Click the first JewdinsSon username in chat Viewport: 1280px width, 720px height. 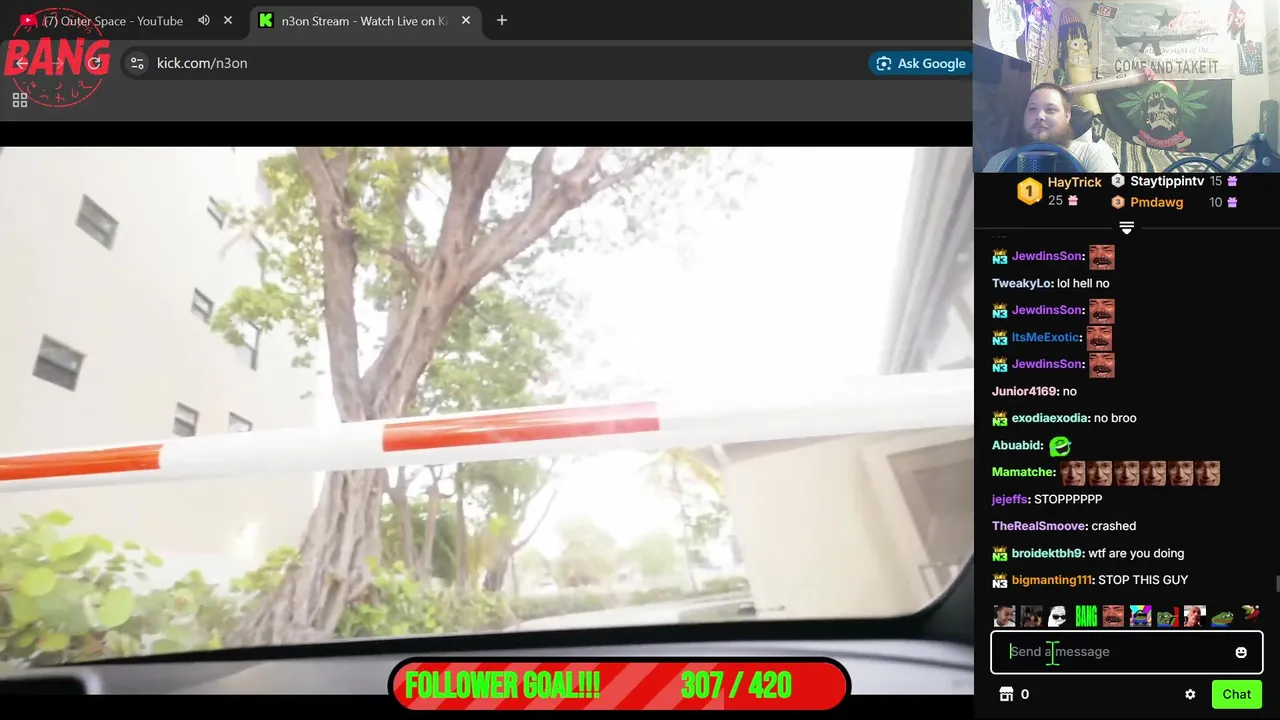point(1048,256)
